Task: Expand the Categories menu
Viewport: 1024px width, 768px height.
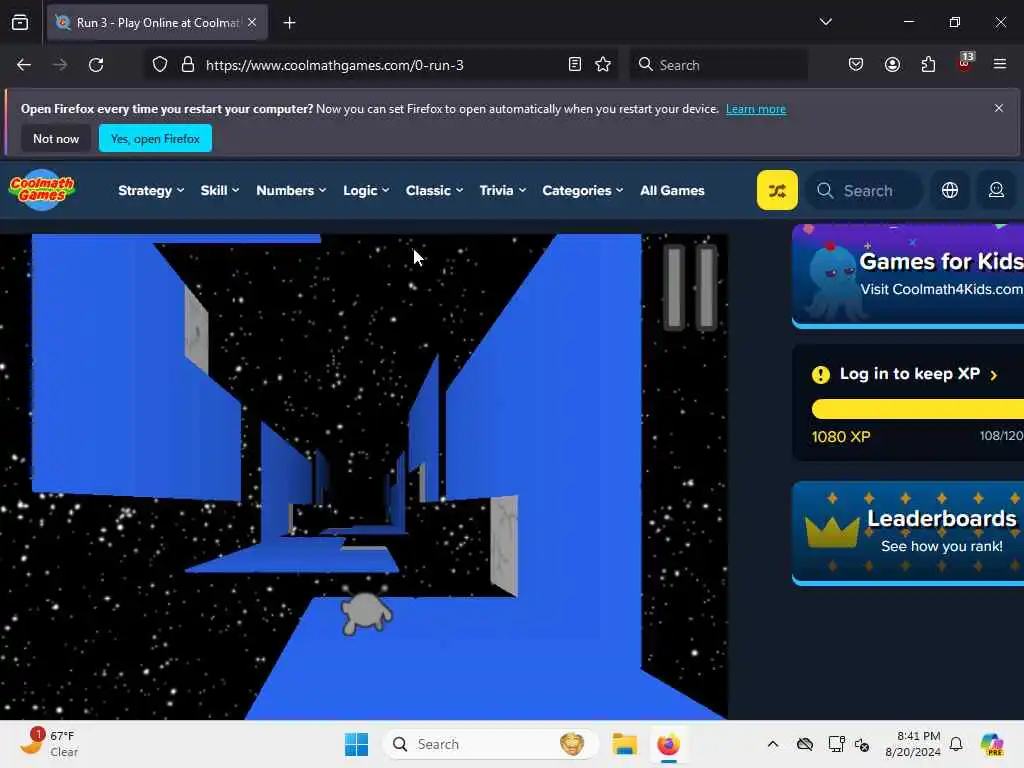Action: tap(583, 190)
